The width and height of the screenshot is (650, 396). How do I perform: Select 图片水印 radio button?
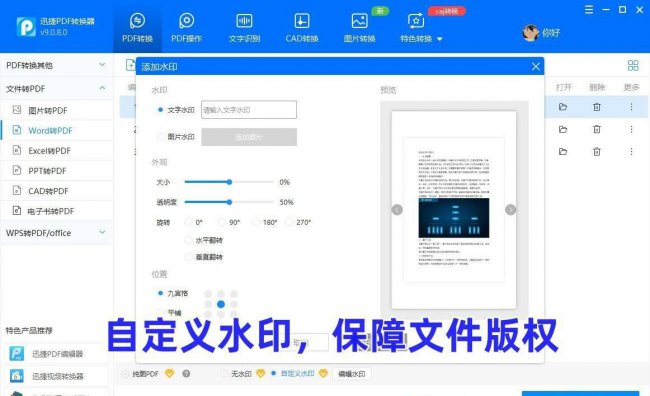(x=160, y=136)
